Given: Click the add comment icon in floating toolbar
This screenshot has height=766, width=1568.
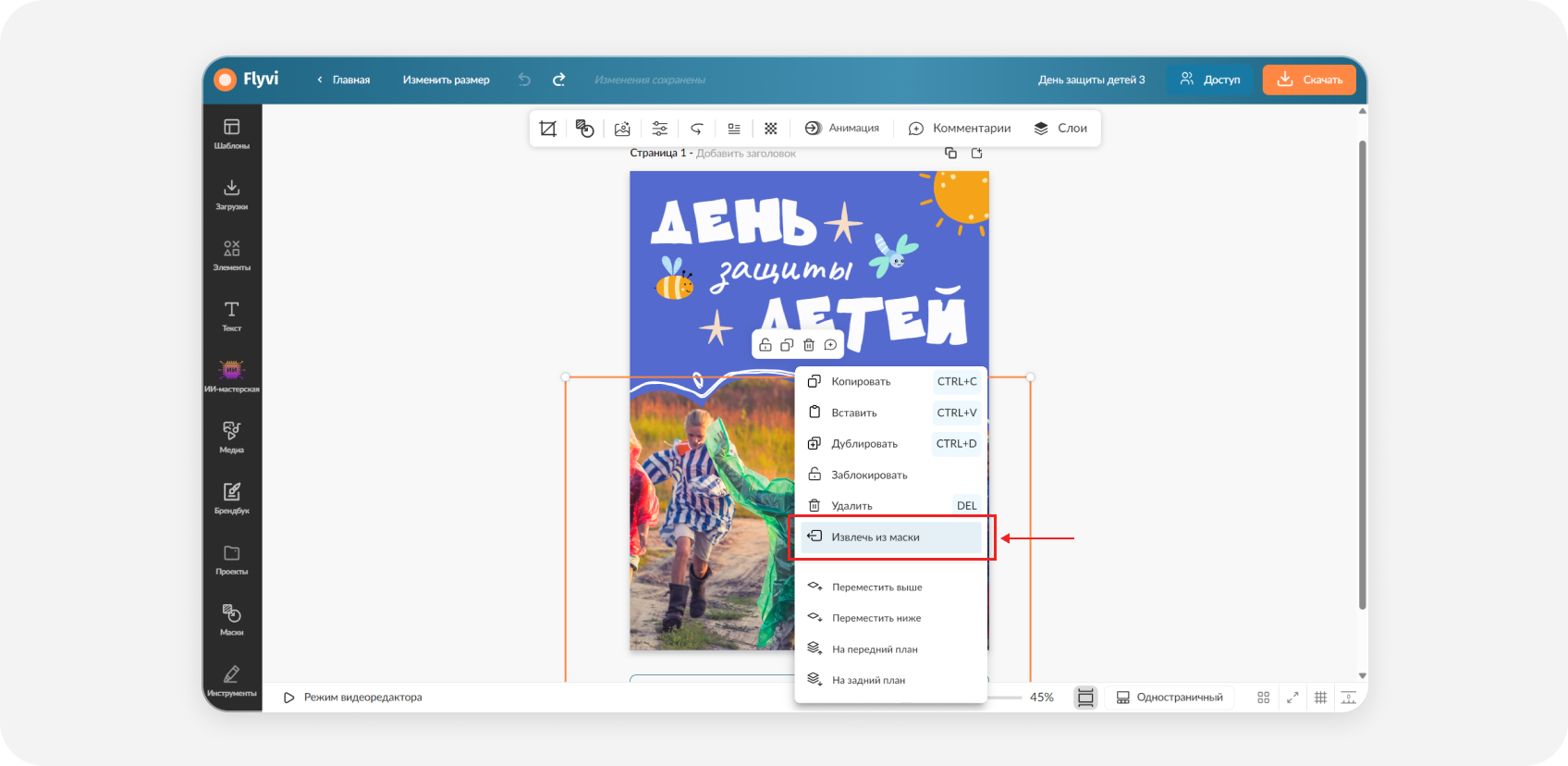Looking at the screenshot, I should click(x=830, y=345).
